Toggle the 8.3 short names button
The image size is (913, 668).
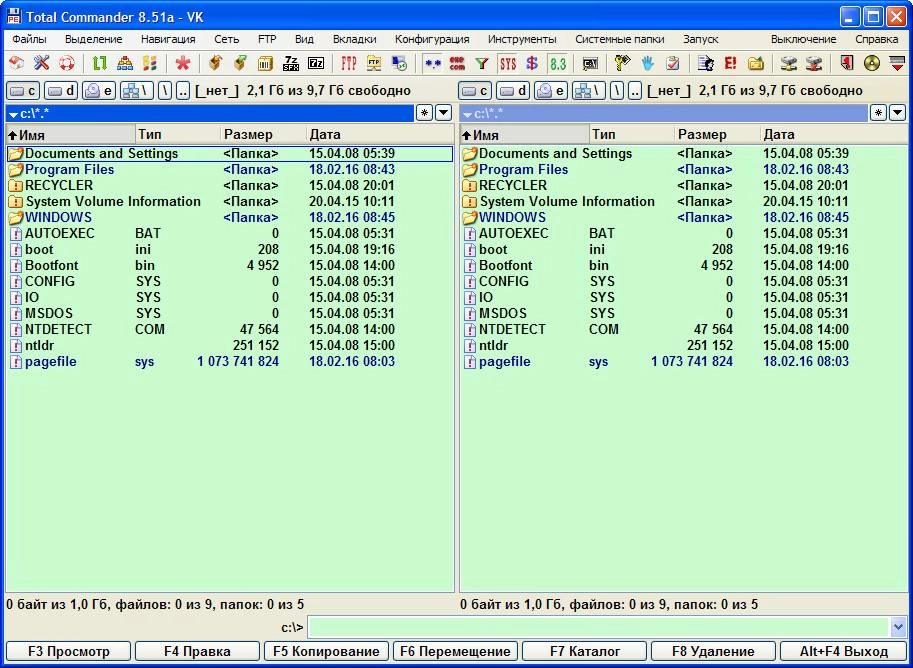557,63
